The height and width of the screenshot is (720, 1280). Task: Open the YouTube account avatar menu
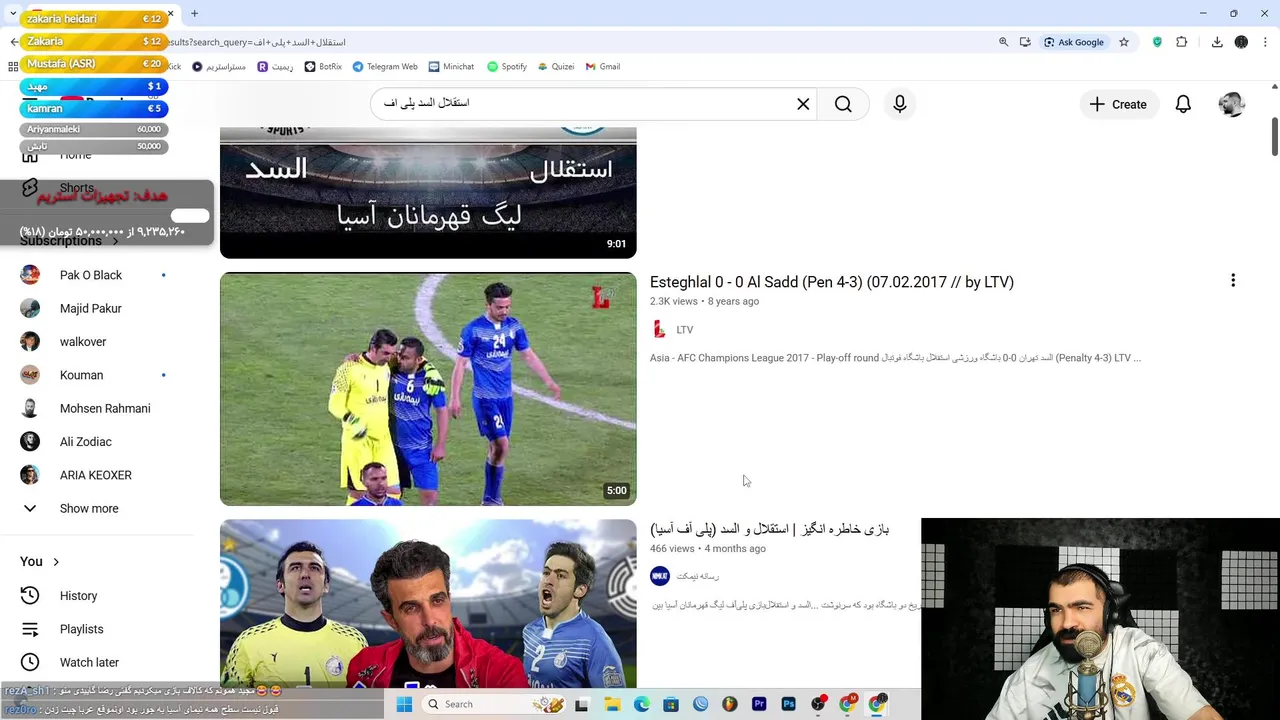coord(1231,104)
